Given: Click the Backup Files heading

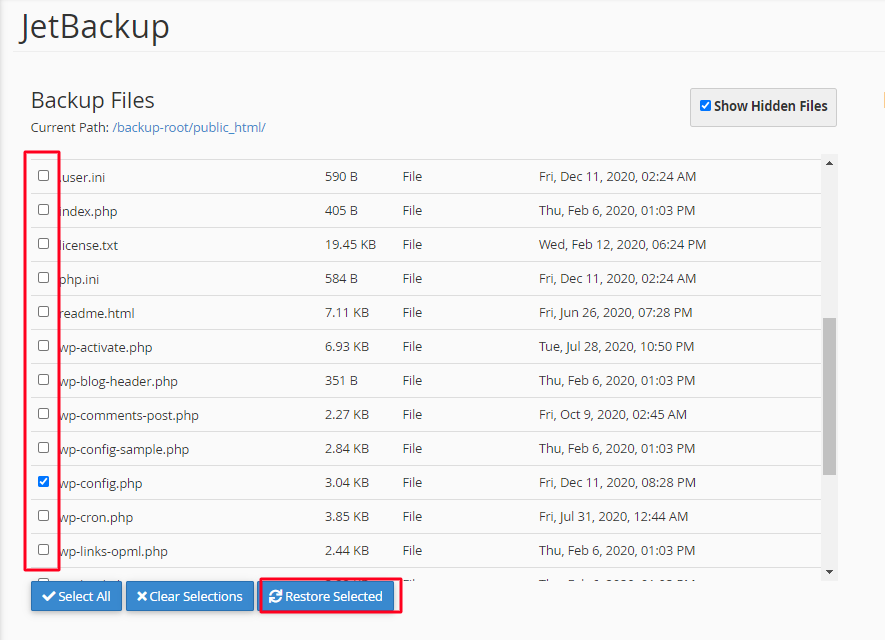Looking at the screenshot, I should point(93,100).
